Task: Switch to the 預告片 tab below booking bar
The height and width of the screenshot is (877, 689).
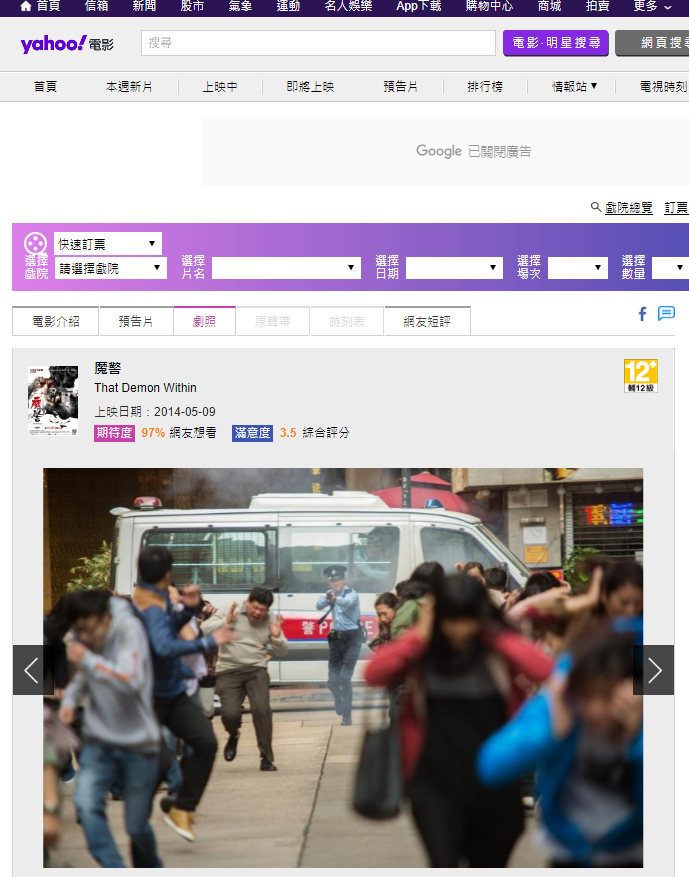Action: coord(136,321)
